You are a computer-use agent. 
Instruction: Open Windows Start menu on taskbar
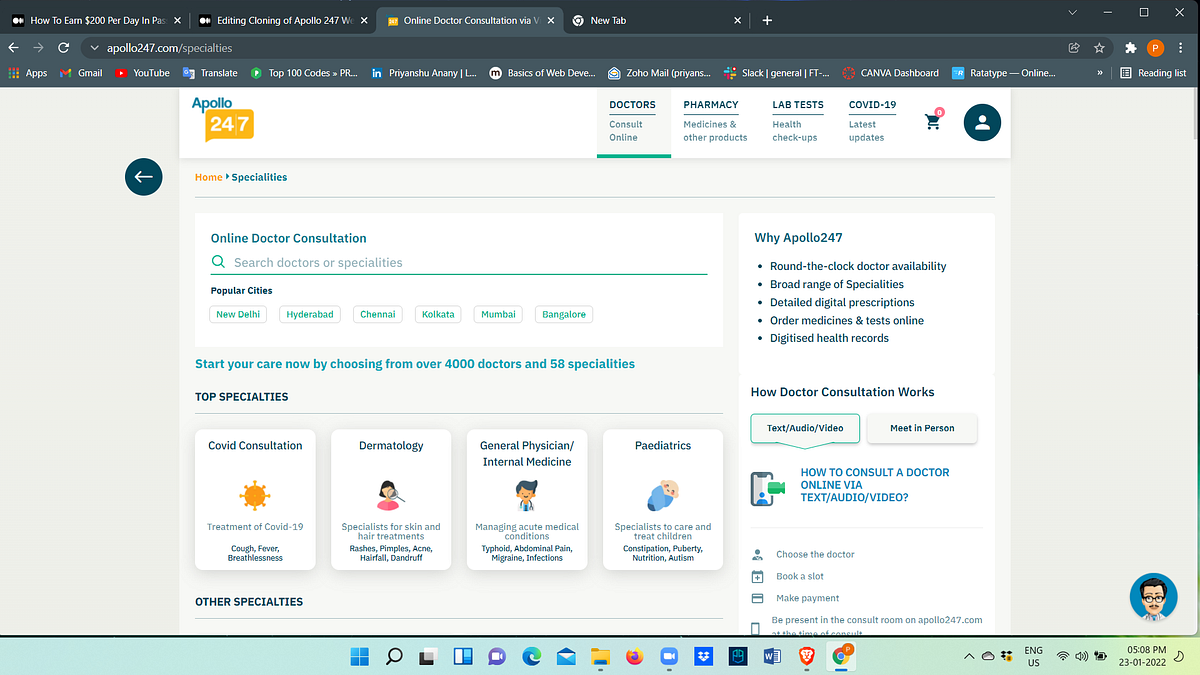point(359,656)
